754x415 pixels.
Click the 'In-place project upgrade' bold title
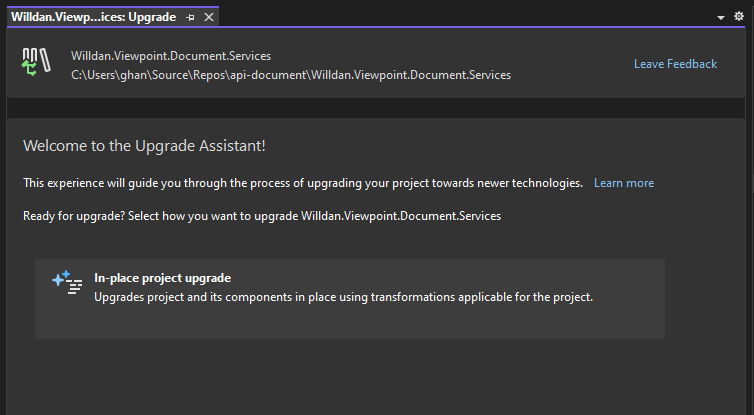point(162,278)
